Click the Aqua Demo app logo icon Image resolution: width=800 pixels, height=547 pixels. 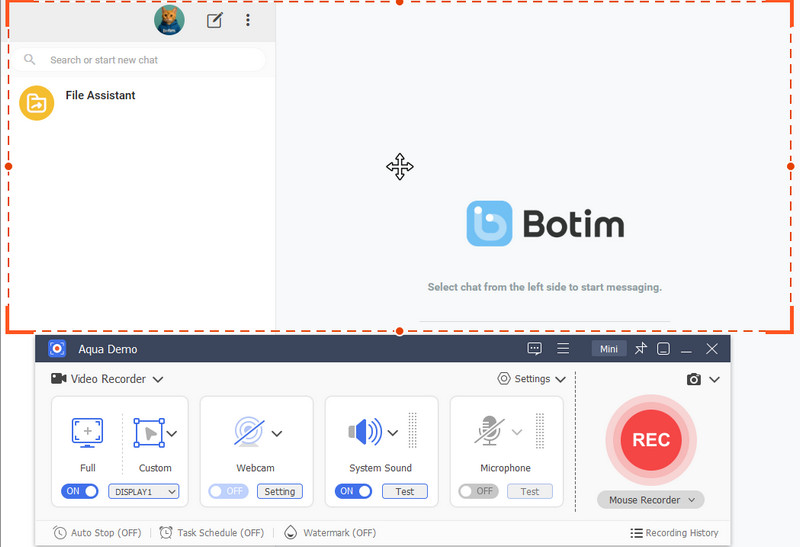point(57,349)
